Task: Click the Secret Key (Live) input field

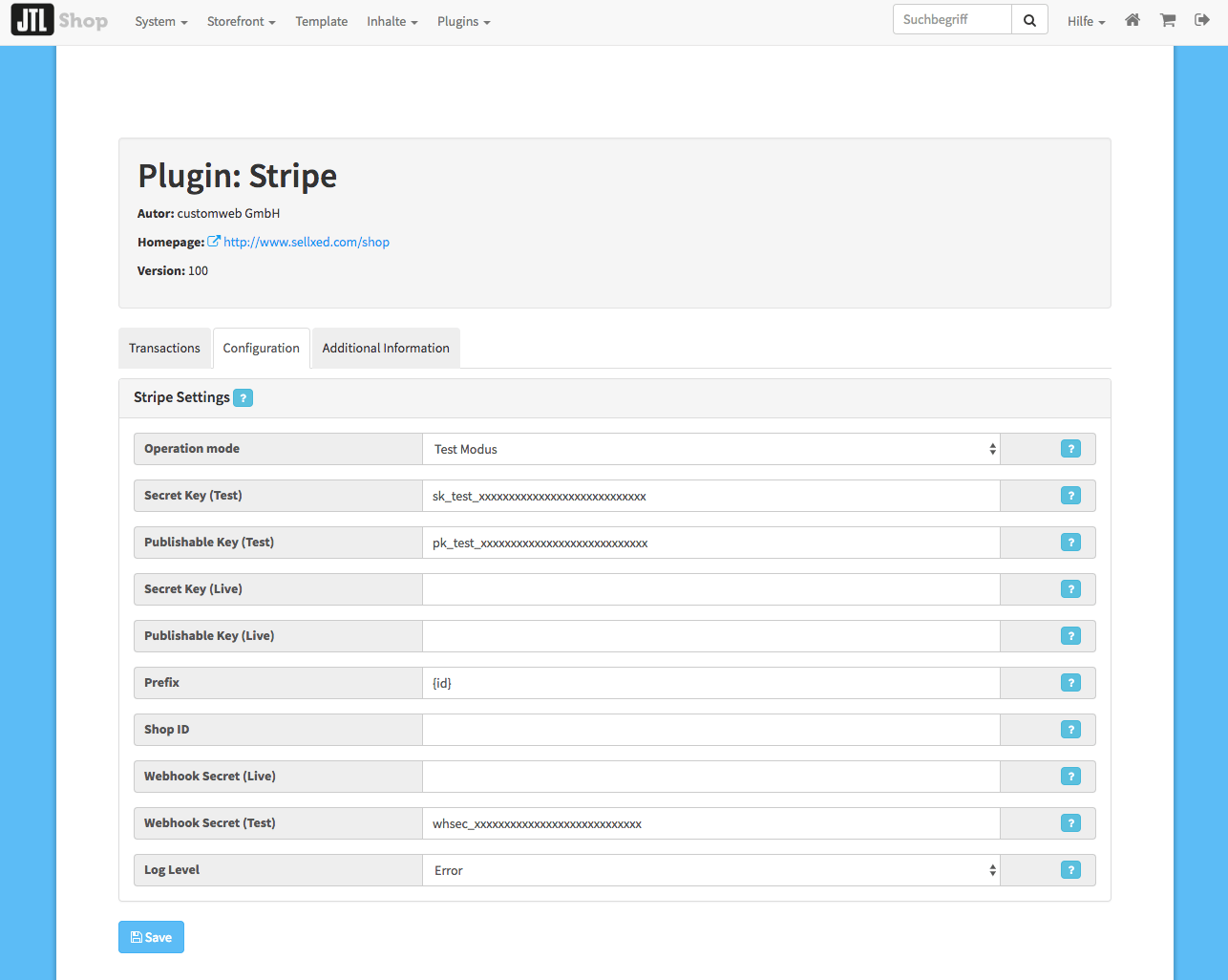Action: pyautogui.click(x=710, y=589)
